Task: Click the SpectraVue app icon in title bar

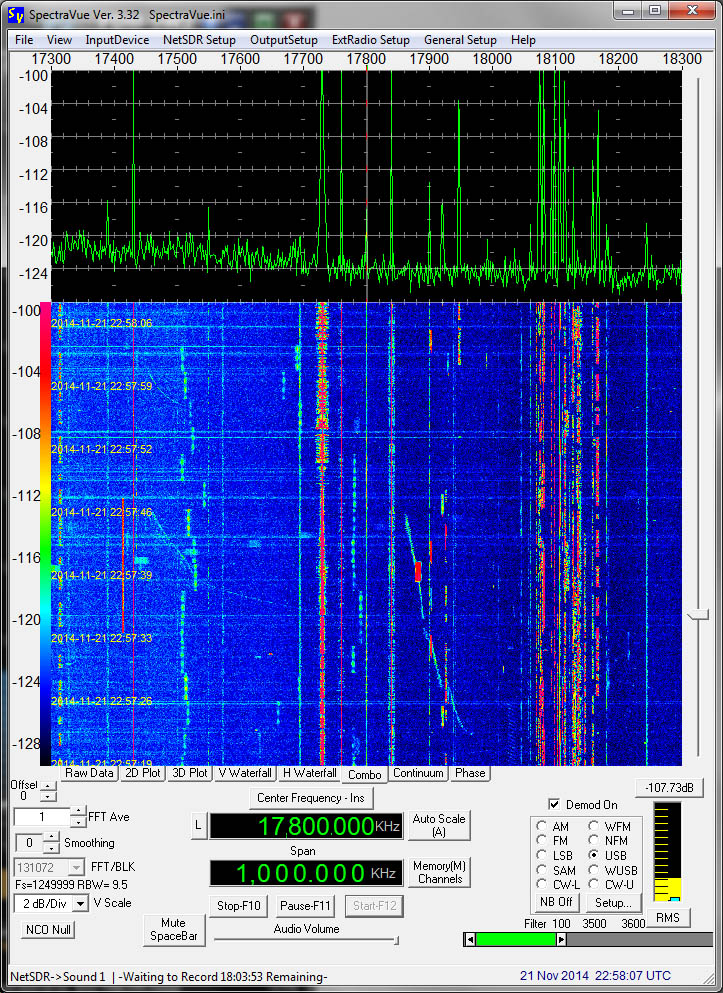Action: [16, 15]
